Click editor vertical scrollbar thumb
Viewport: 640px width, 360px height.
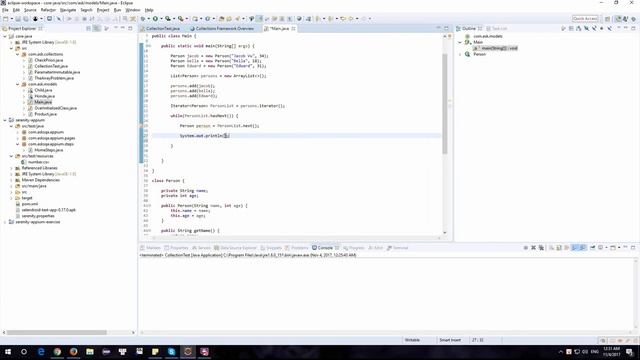pos(445,103)
